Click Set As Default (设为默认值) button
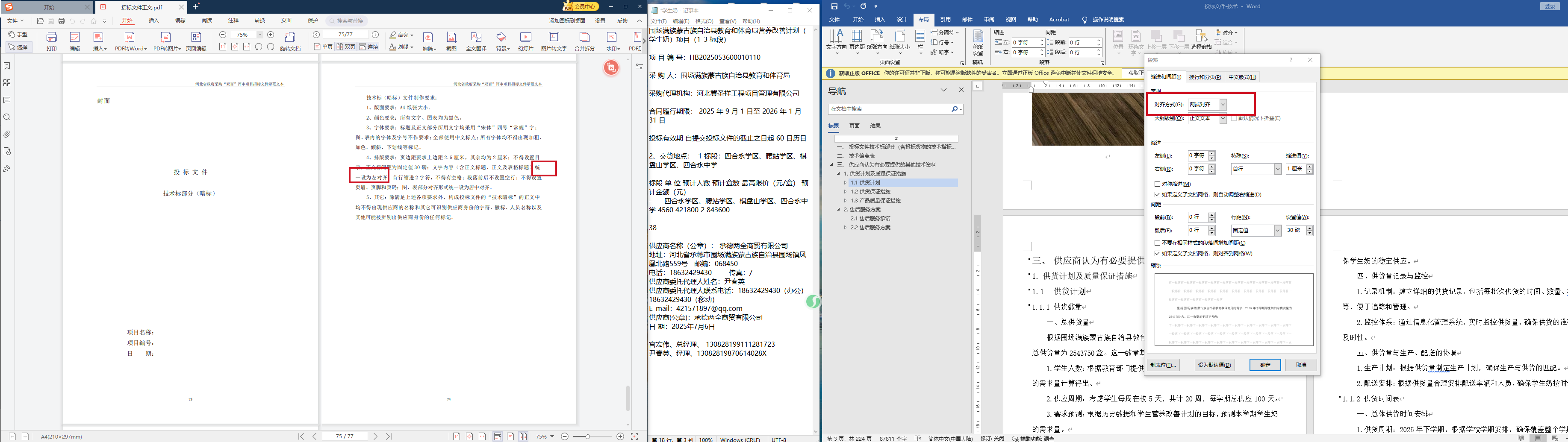 [x=1214, y=365]
